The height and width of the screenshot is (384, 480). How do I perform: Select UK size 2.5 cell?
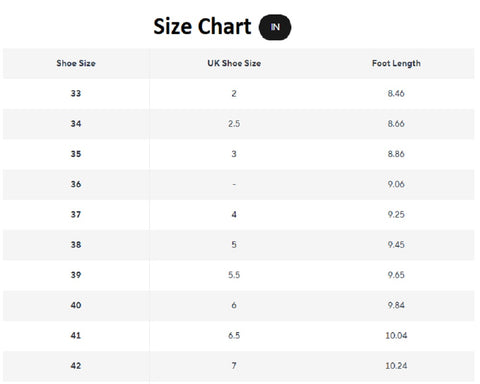point(234,124)
